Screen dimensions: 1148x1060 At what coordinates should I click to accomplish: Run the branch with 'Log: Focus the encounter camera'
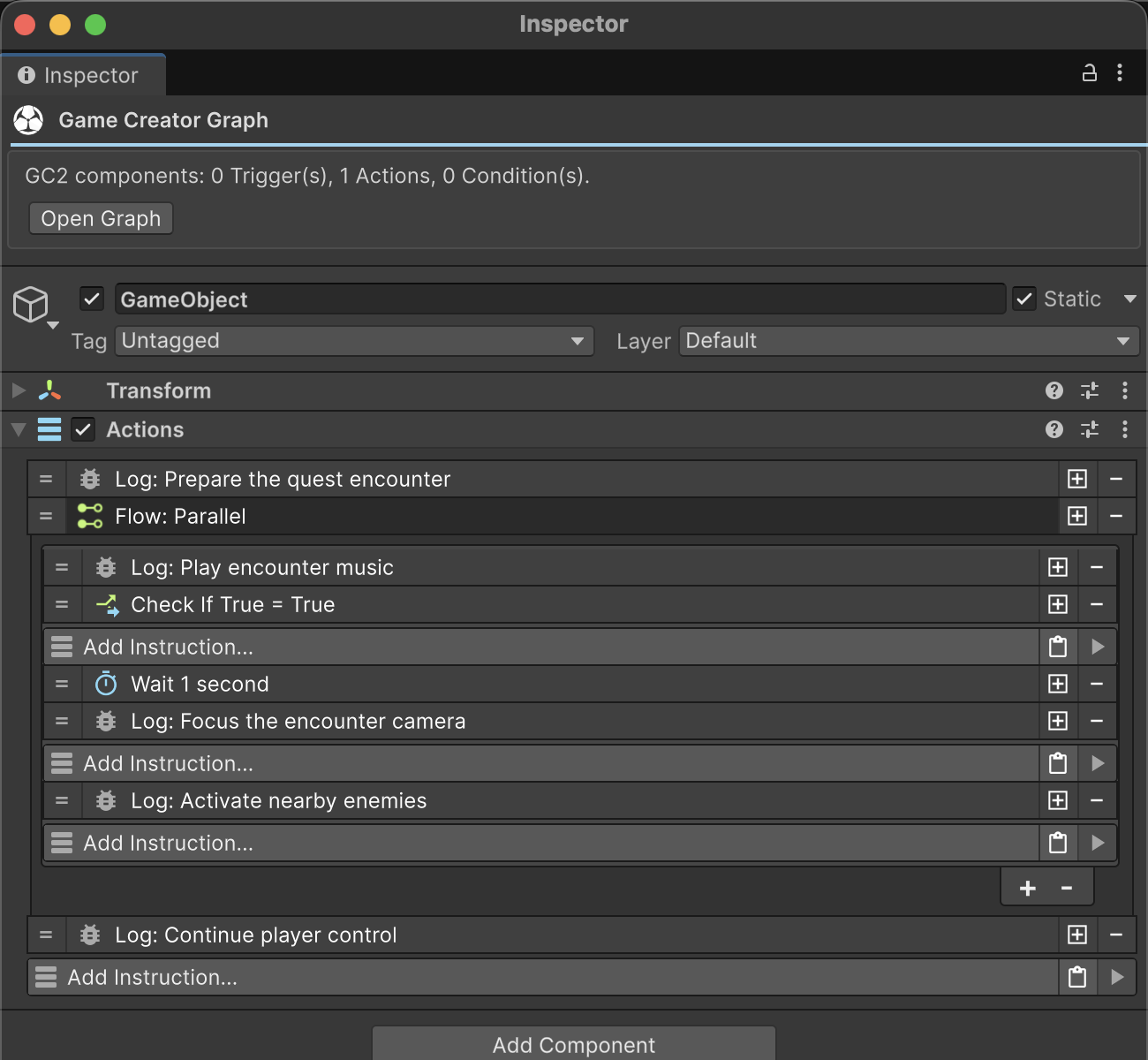coord(1098,763)
